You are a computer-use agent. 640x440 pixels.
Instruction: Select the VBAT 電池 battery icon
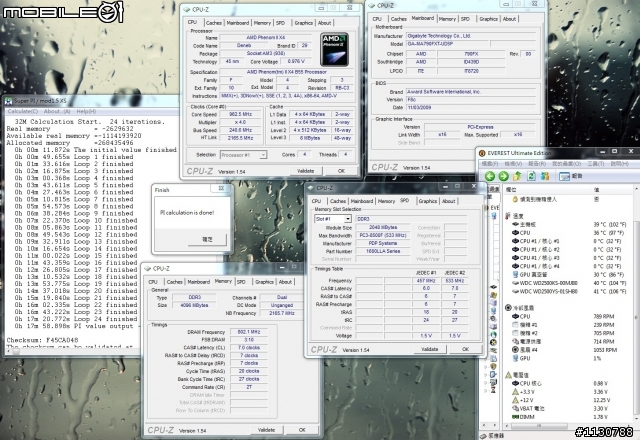pyautogui.click(x=516, y=408)
